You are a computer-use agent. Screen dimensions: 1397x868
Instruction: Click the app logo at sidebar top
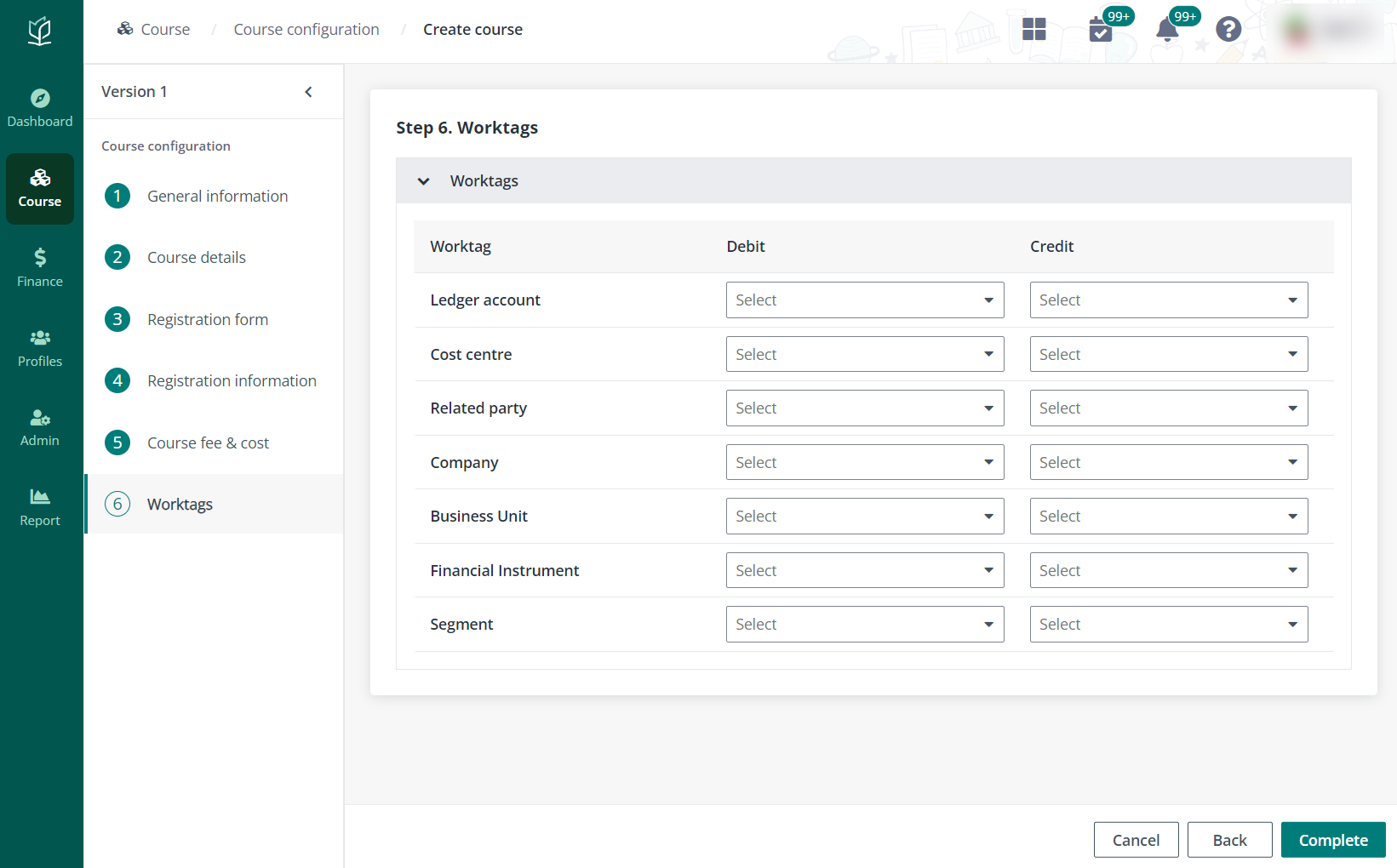40,31
